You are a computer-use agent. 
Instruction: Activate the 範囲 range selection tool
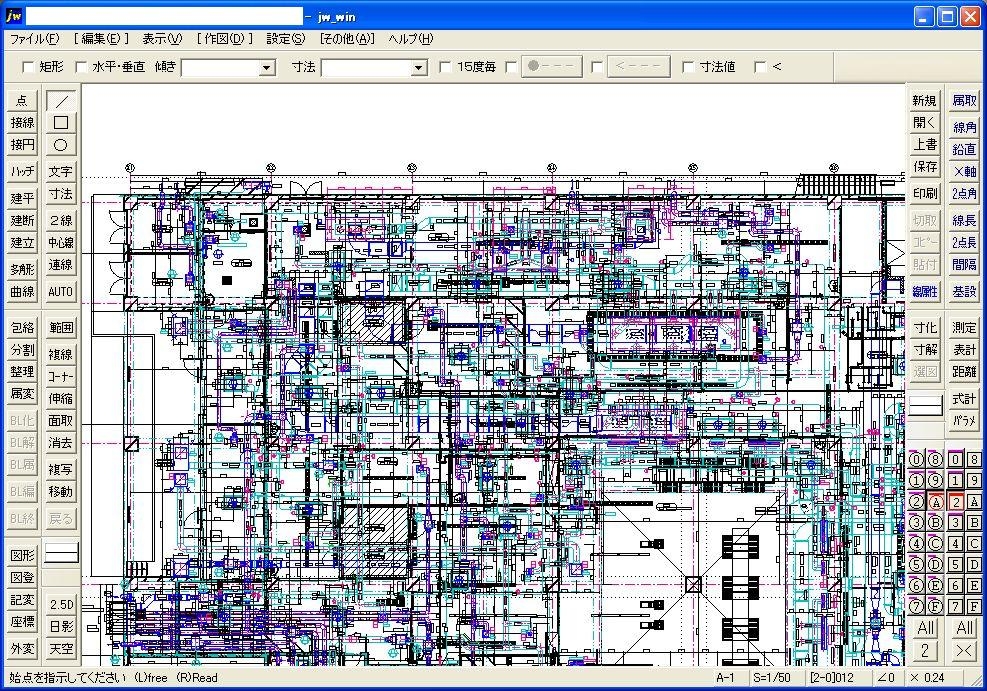pos(61,327)
